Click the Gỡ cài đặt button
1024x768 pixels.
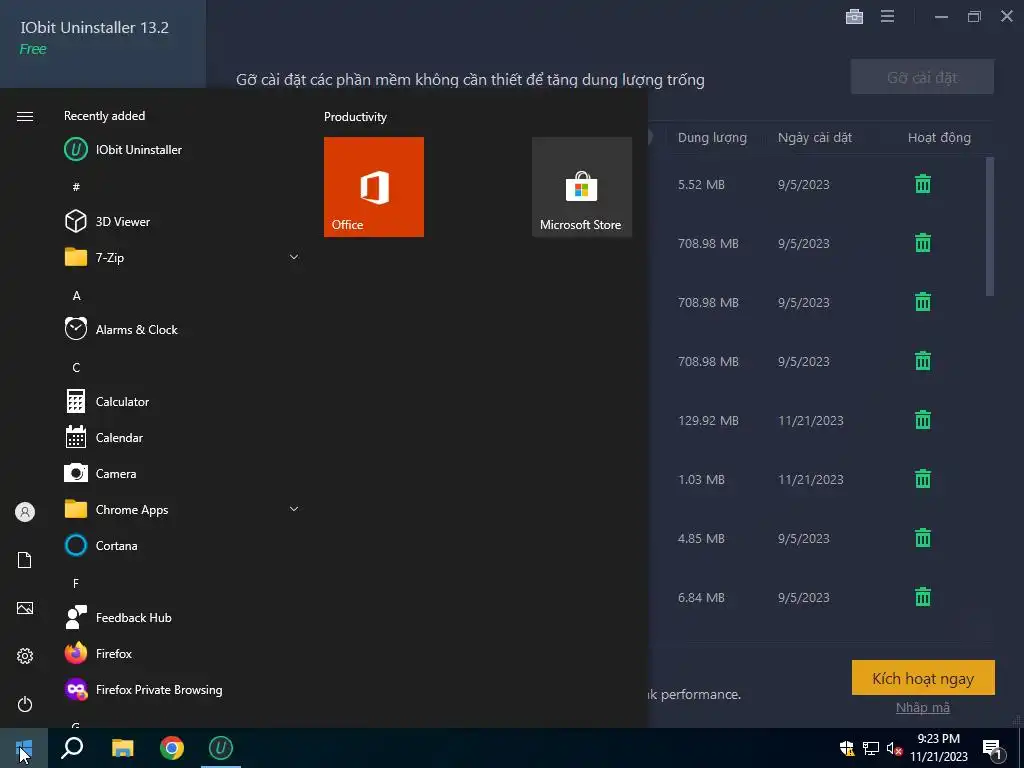tap(922, 77)
